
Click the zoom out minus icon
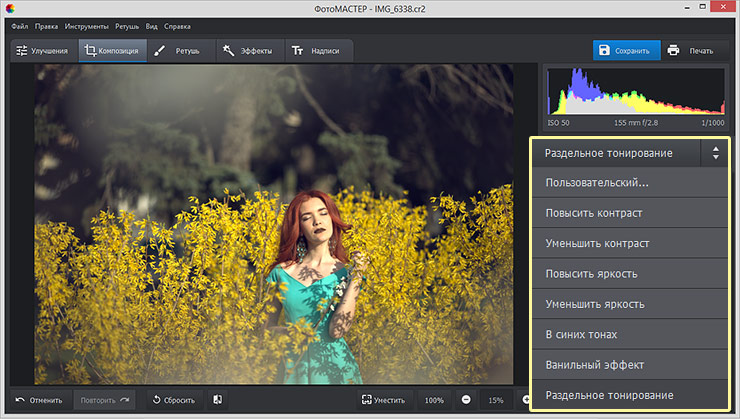[x=466, y=400]
